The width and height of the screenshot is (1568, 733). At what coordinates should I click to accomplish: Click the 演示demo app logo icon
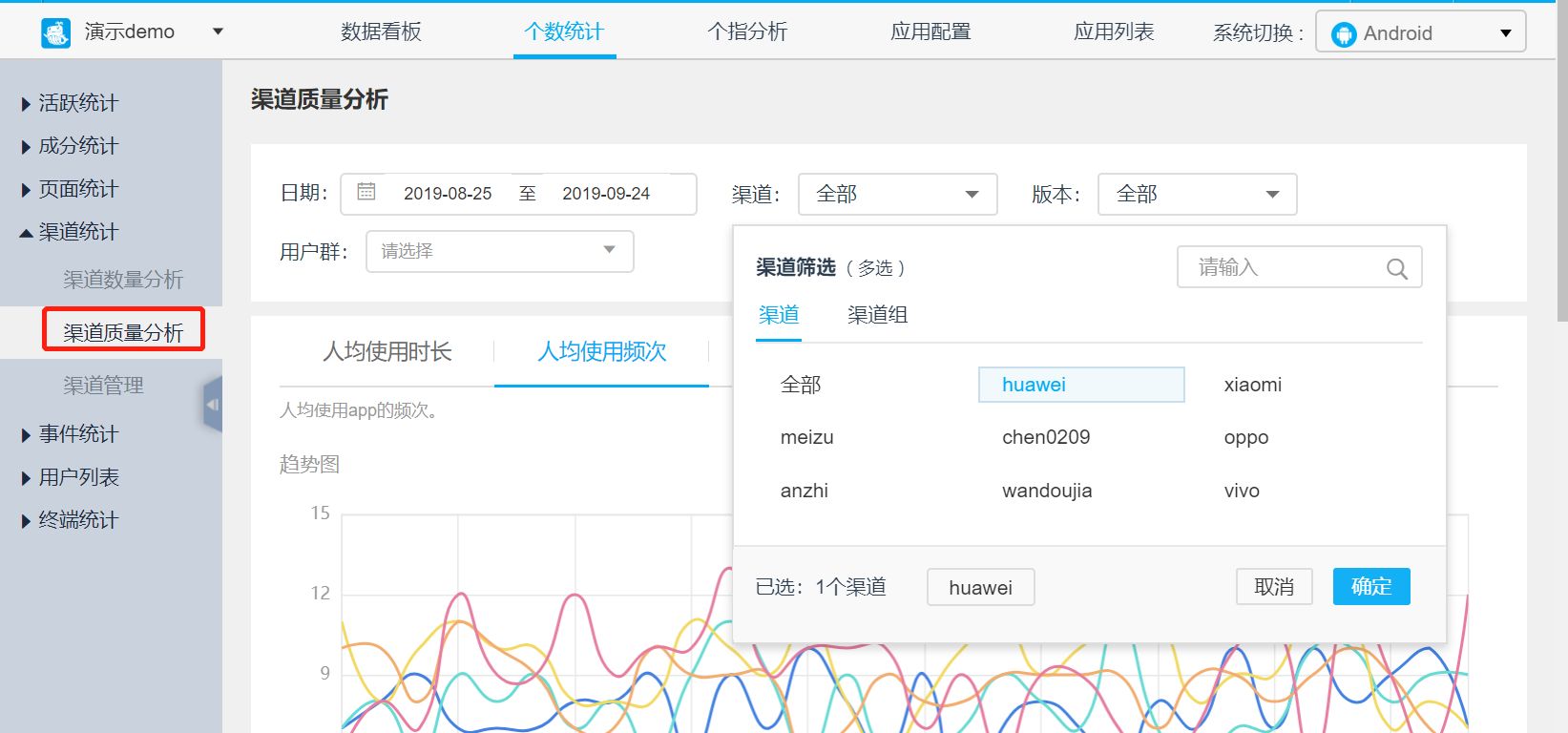[56, 32]
